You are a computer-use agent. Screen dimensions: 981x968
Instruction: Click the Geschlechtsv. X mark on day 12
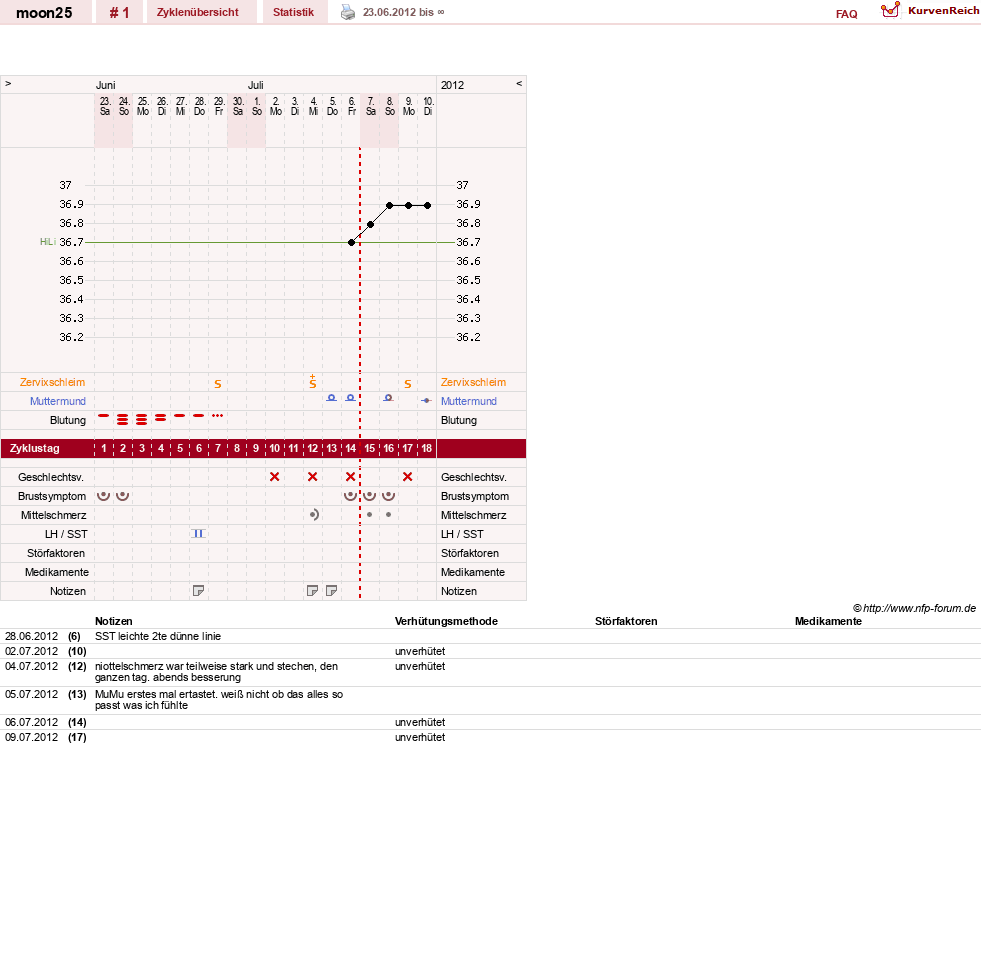(312, 477)
